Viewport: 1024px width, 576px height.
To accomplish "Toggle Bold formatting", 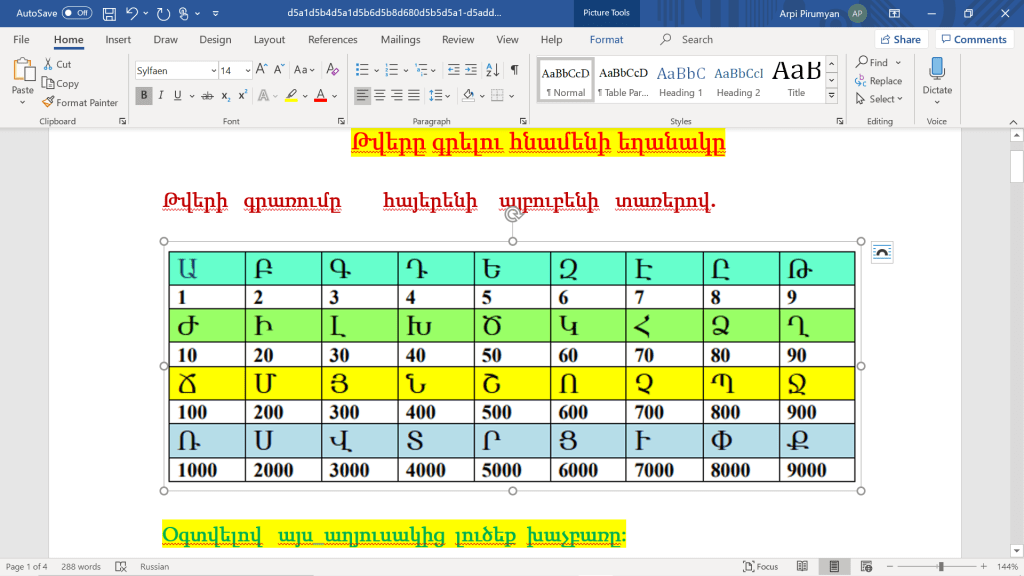I will pos(144,96).
